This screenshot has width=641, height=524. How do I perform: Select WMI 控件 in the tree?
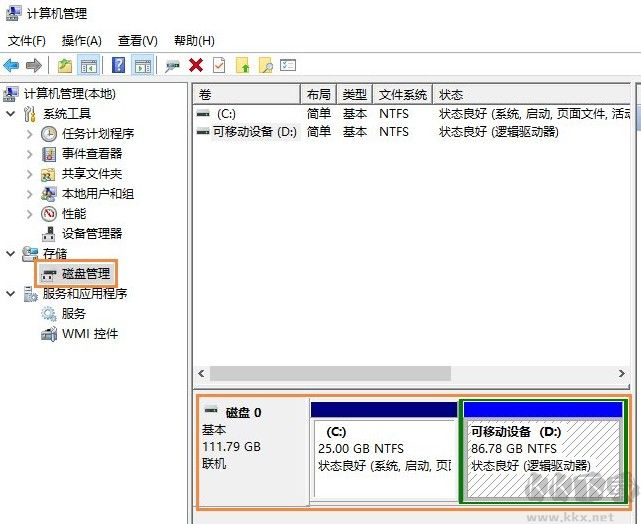tap(90, 334)
